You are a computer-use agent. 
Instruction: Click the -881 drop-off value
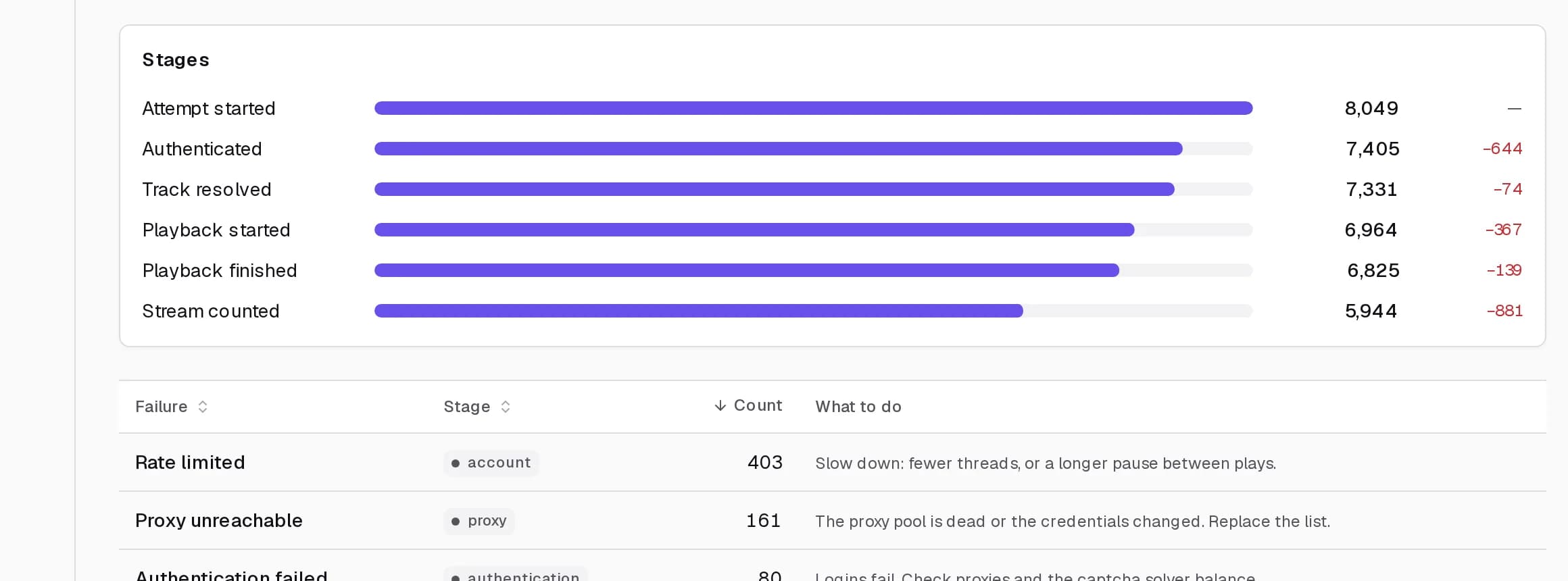point(1504,311)
